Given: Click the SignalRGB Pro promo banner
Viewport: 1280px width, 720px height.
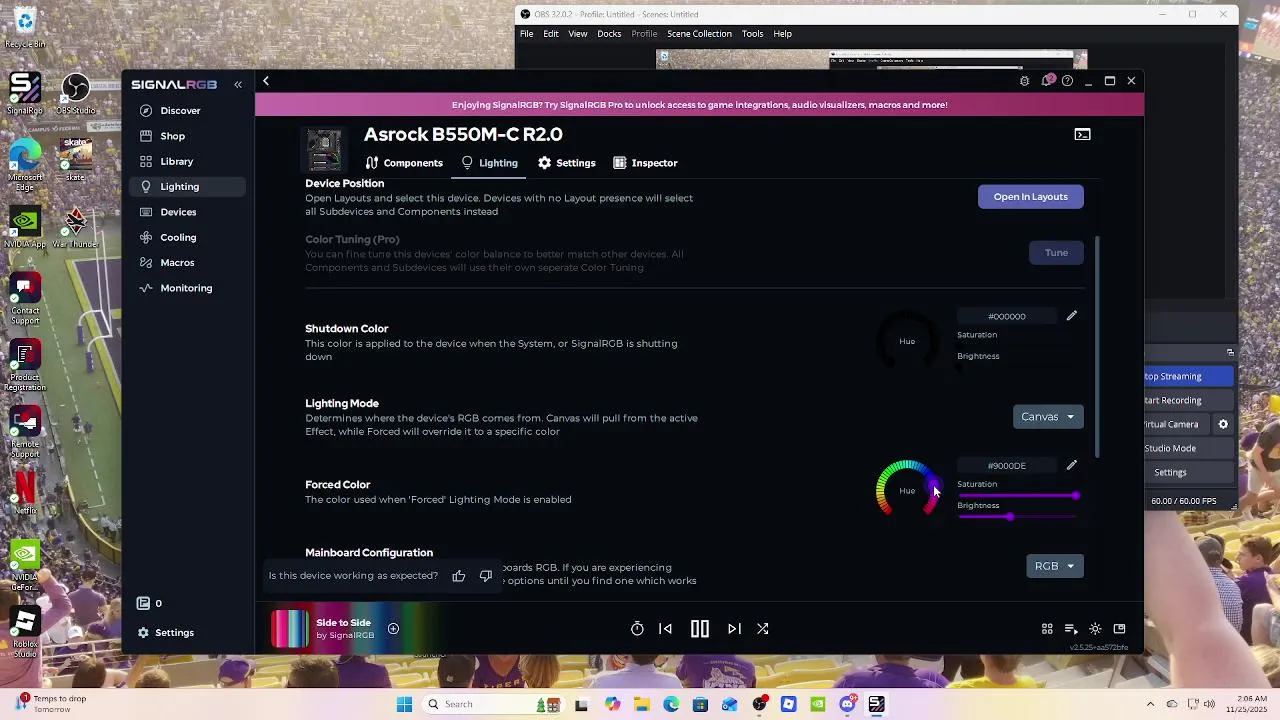Looking at the screenshot, I should tap(699, 104).
